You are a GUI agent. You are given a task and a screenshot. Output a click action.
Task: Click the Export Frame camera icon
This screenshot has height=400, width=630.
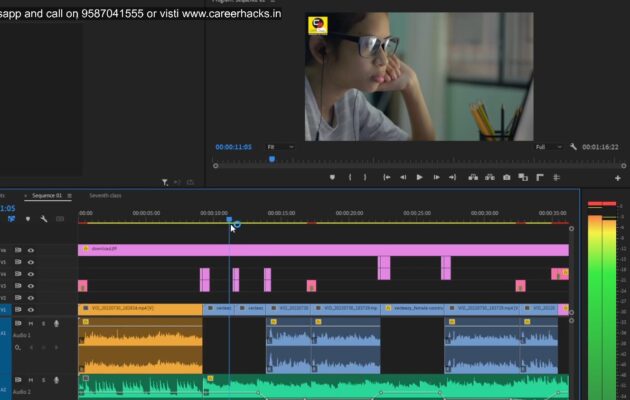tap(507, 177)
